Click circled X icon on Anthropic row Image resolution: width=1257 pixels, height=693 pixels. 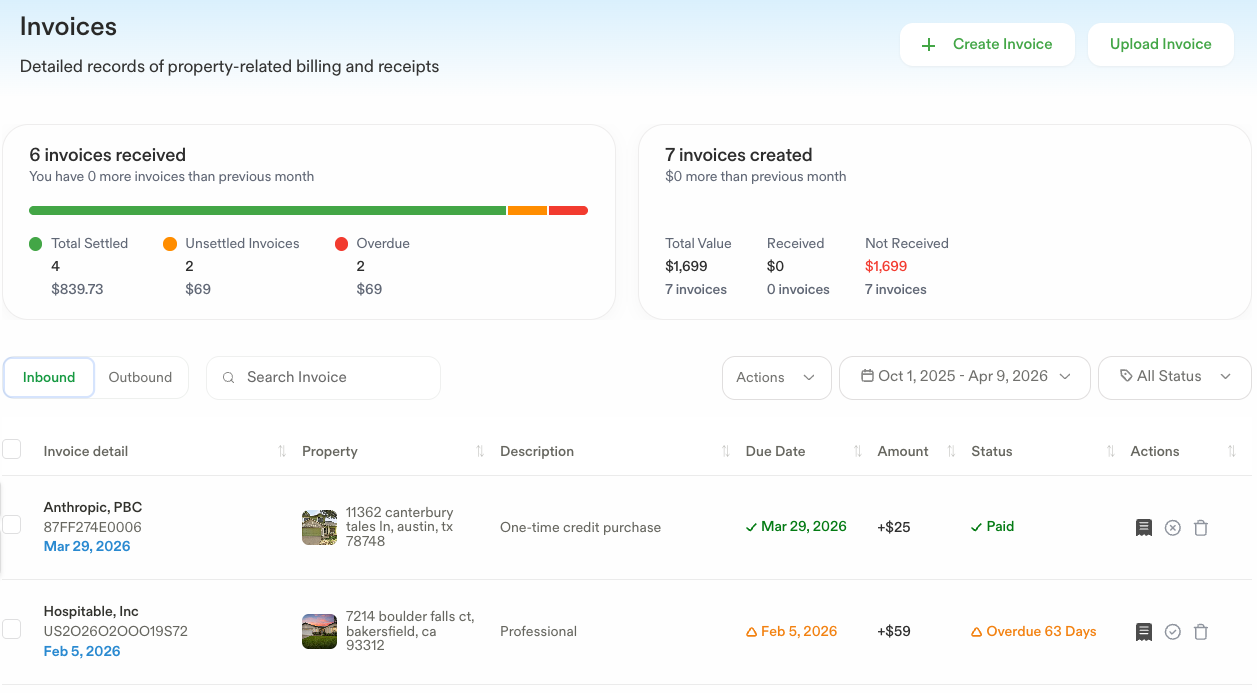click(1173, 527)
